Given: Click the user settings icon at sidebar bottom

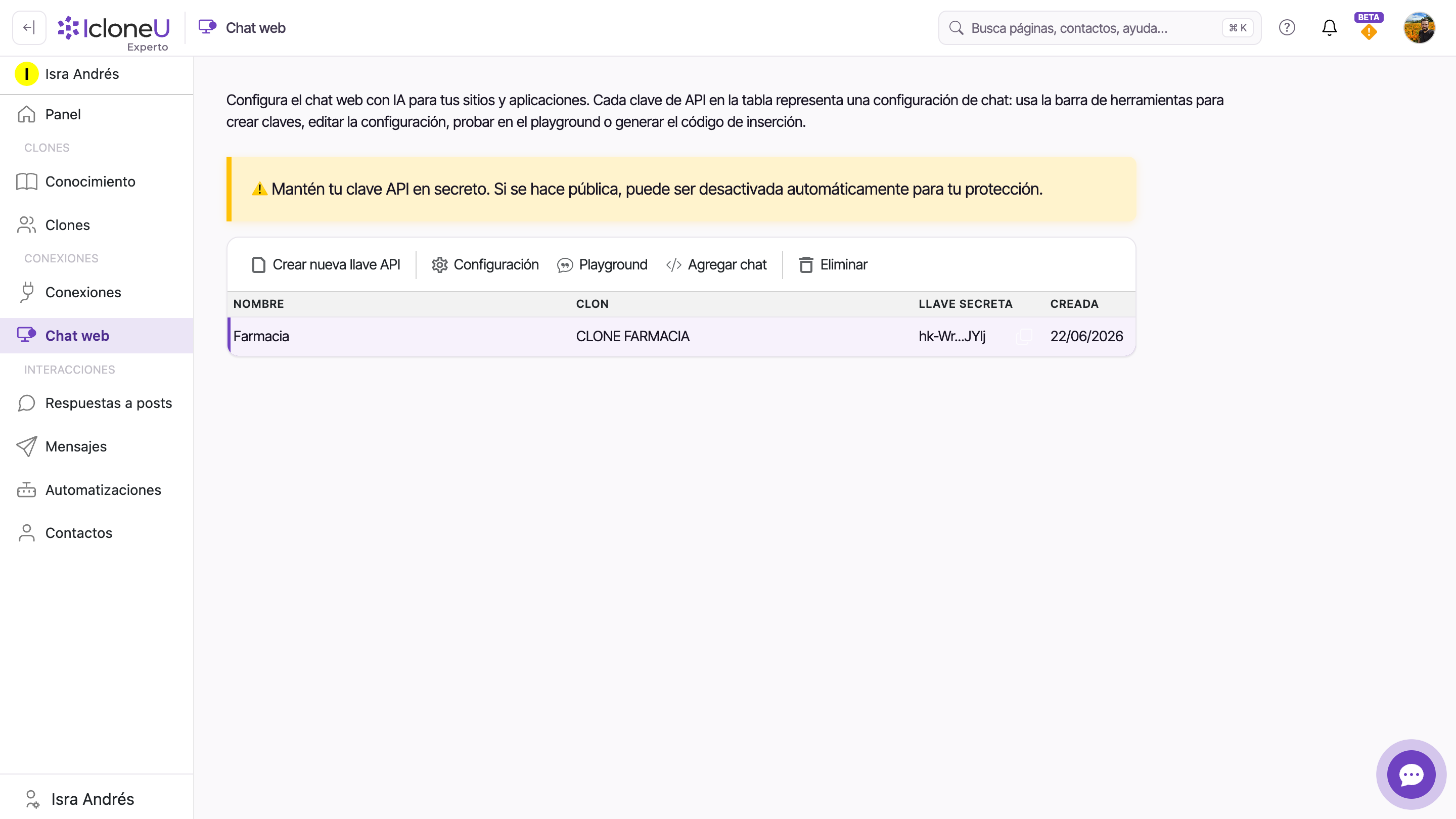Looking at the screenshot, I should (x=32, y=799).
